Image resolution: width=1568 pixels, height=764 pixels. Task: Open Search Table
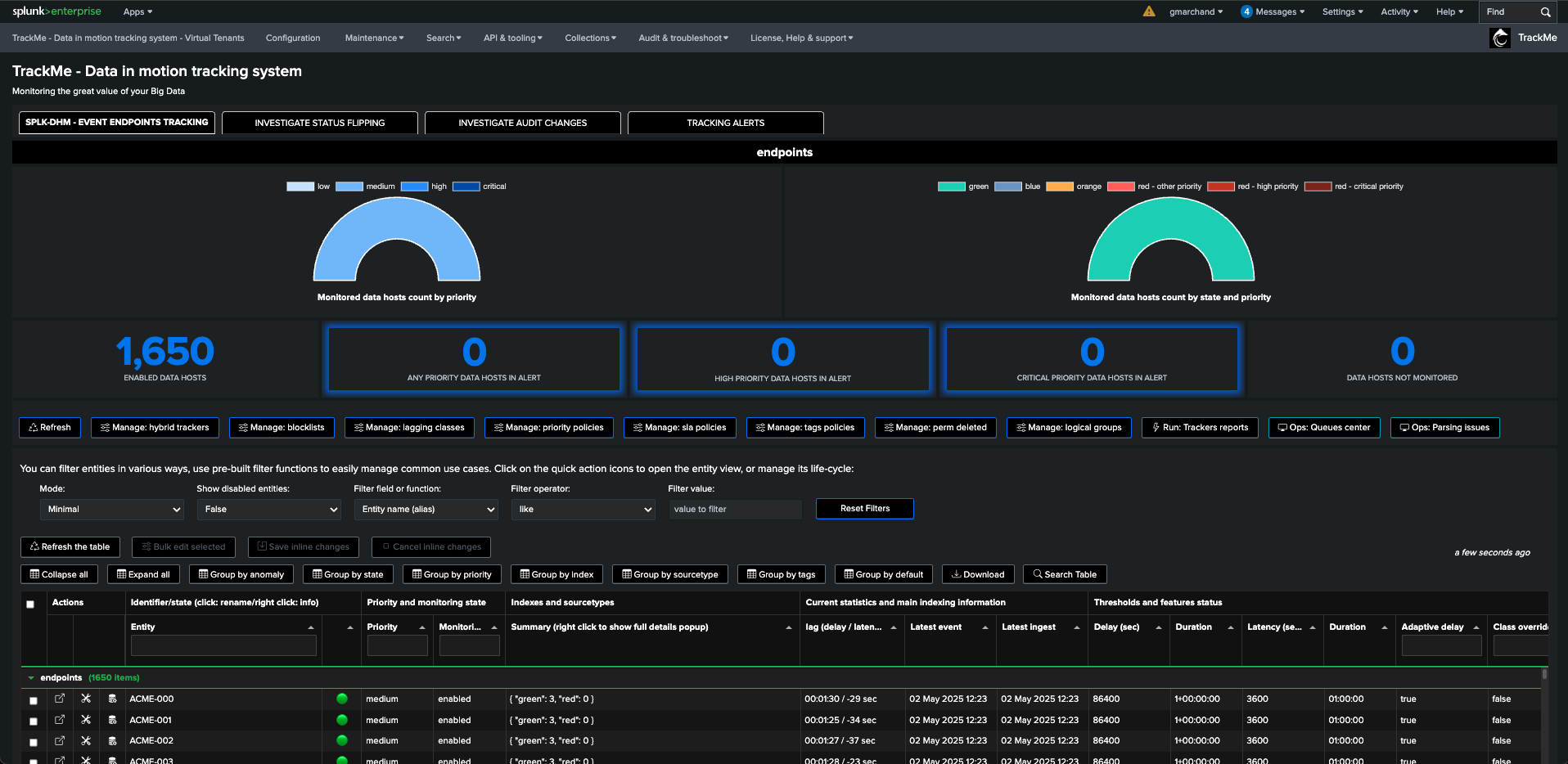coord(1065,574)
